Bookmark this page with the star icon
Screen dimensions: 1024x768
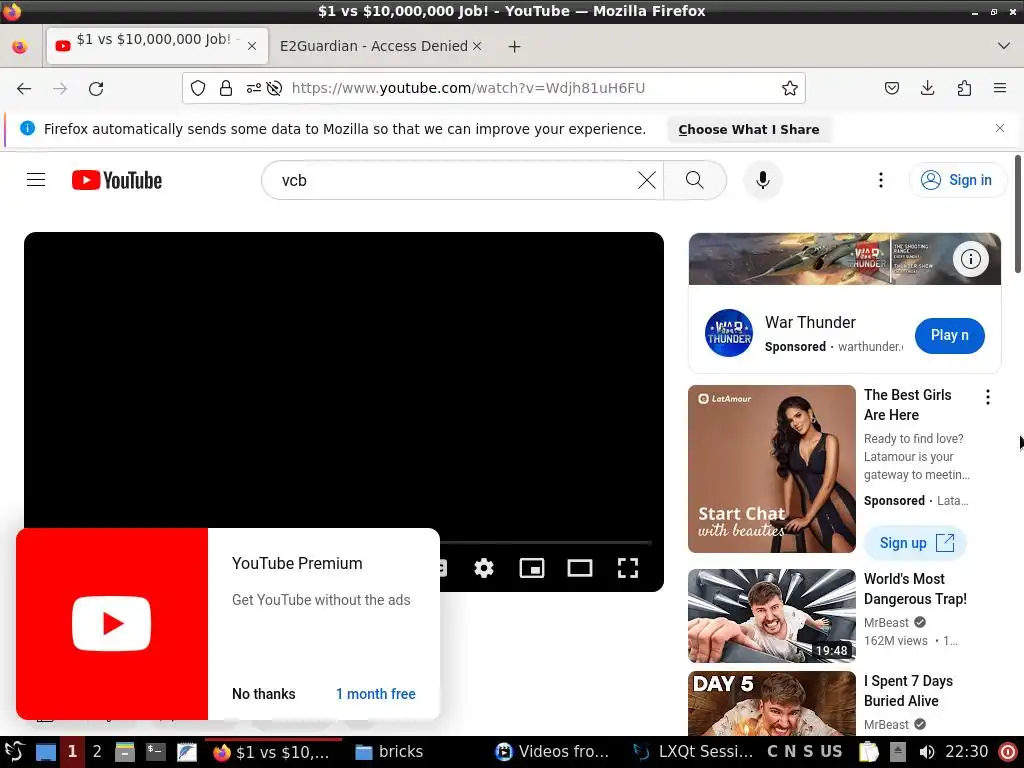(x=790, y=88)
